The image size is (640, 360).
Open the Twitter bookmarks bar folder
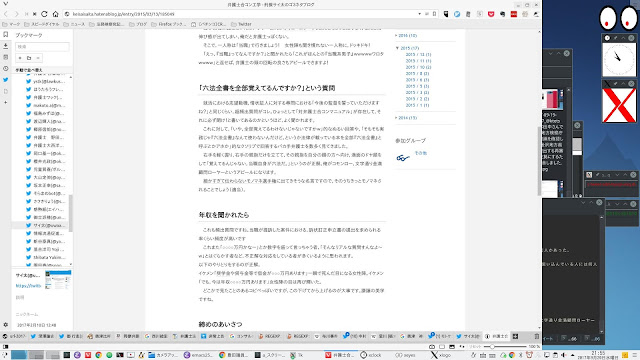(x=241, y=24)
